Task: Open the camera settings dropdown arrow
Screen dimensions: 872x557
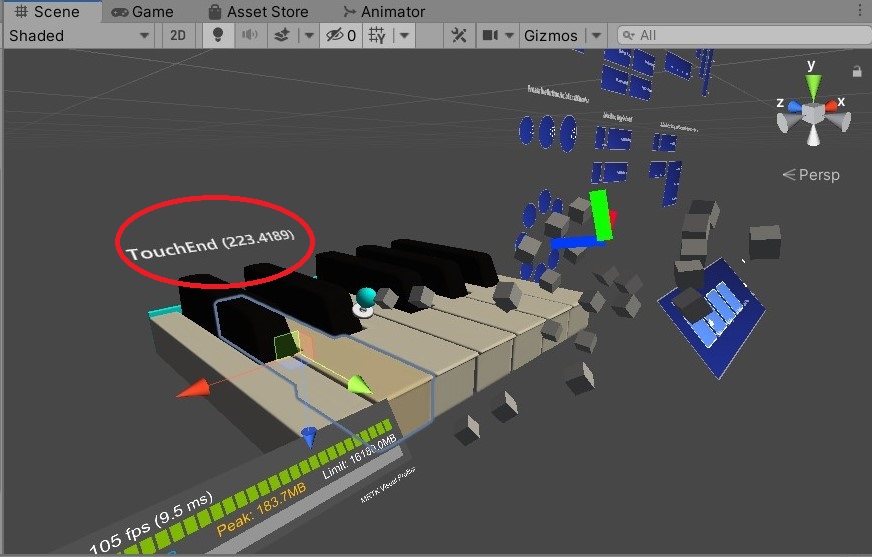Action: [509, 36]
